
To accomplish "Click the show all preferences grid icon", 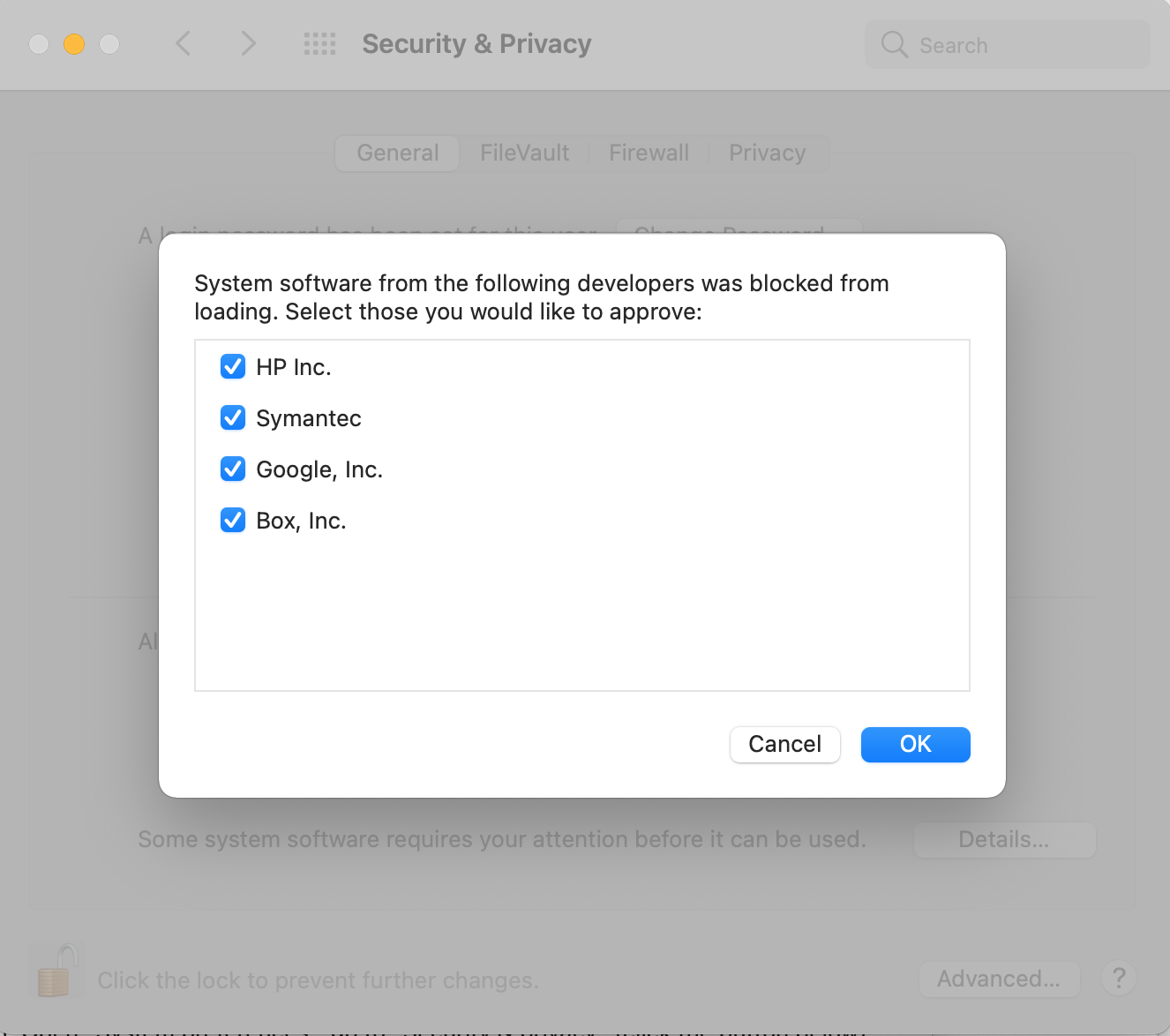I will click(x=319, y=44).
